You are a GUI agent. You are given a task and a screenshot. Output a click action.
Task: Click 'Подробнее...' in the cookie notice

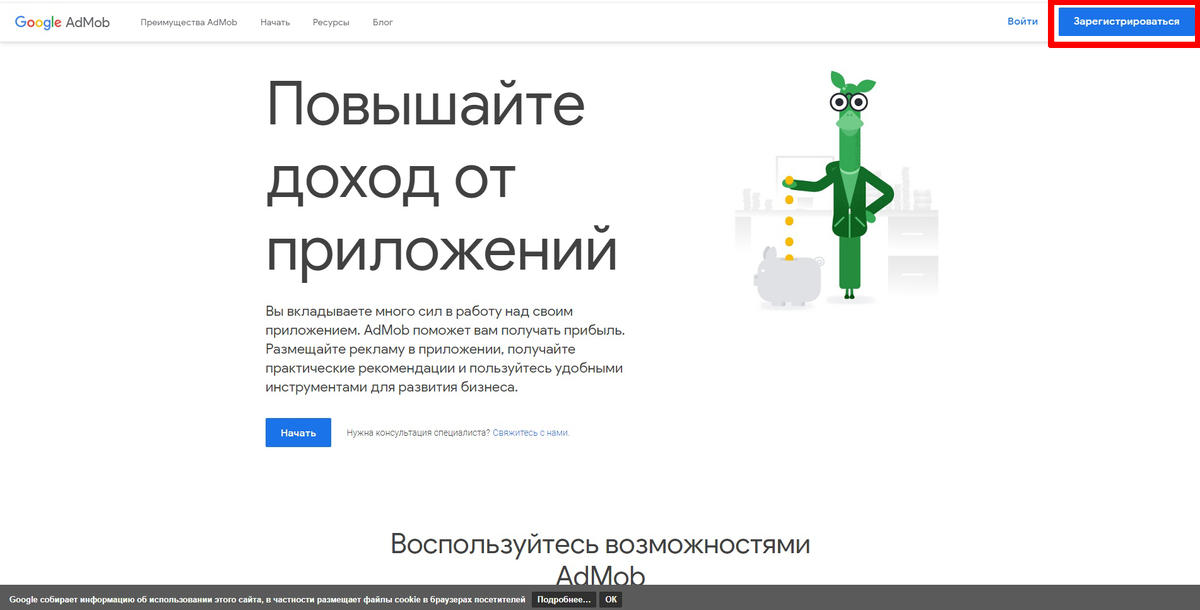coord(562,599)
